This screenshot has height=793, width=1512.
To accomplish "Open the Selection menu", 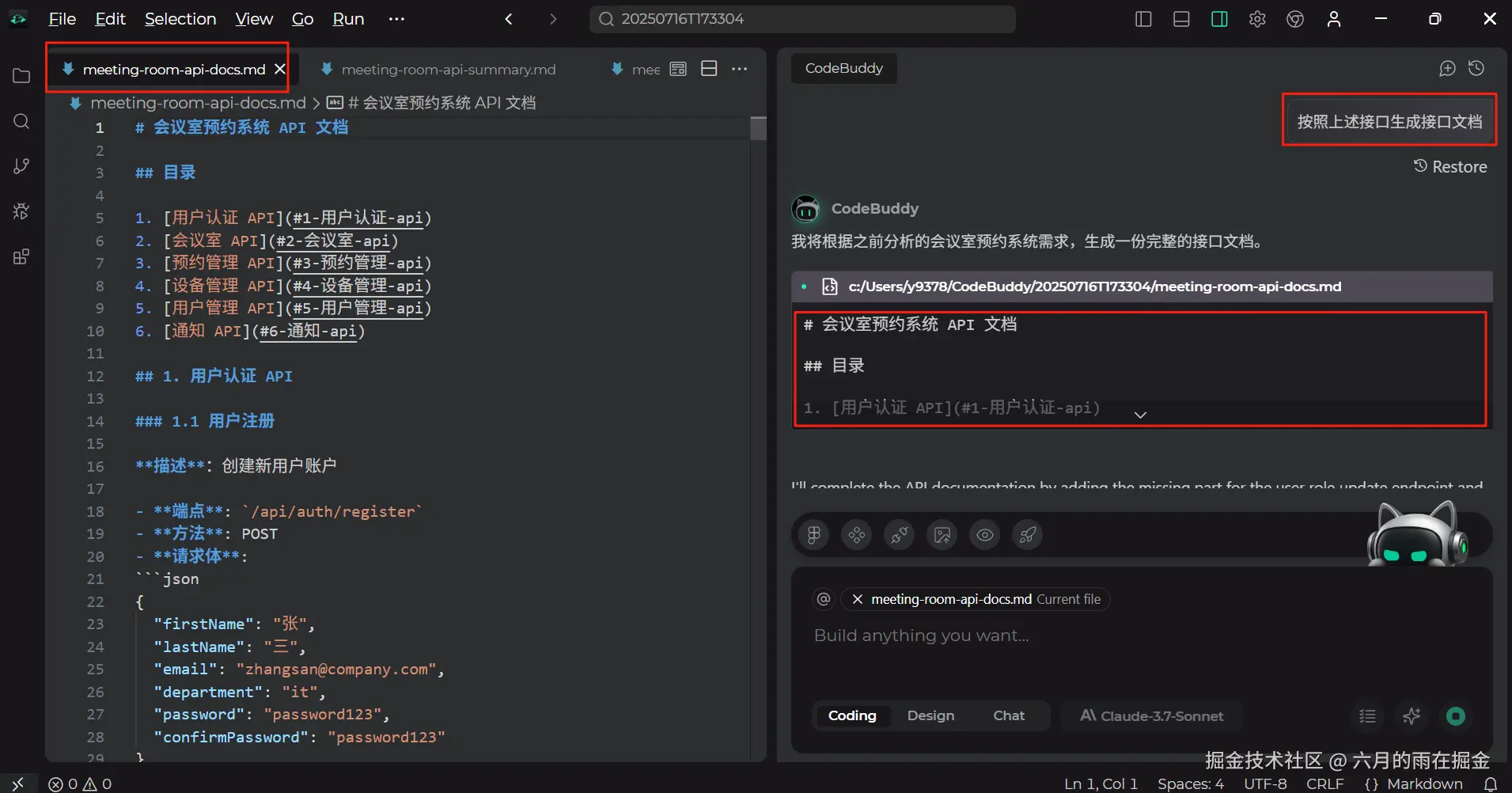I will point(180,19).
